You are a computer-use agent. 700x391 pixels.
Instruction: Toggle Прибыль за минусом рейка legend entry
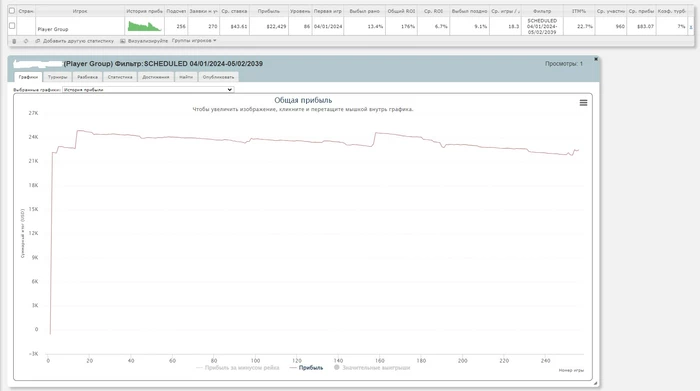tap(238, 368)
